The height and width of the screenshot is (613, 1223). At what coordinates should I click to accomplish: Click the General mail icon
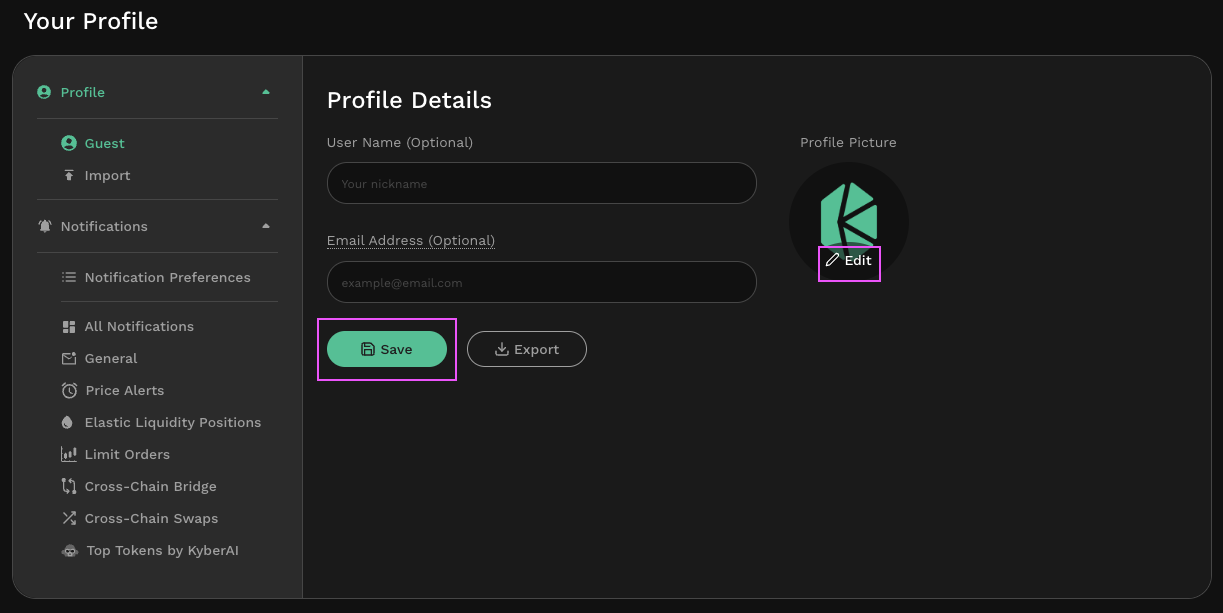click(x=69, y=358)
